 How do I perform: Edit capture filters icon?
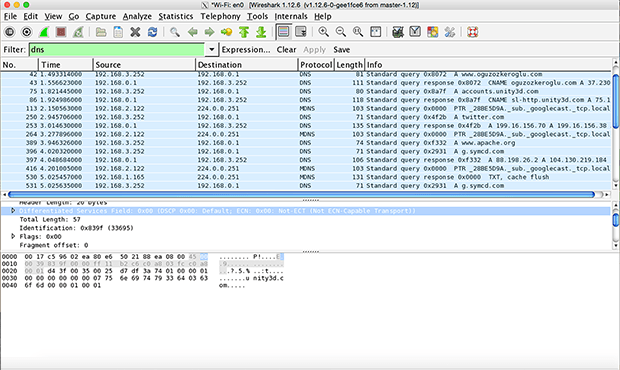pos(398,32)
